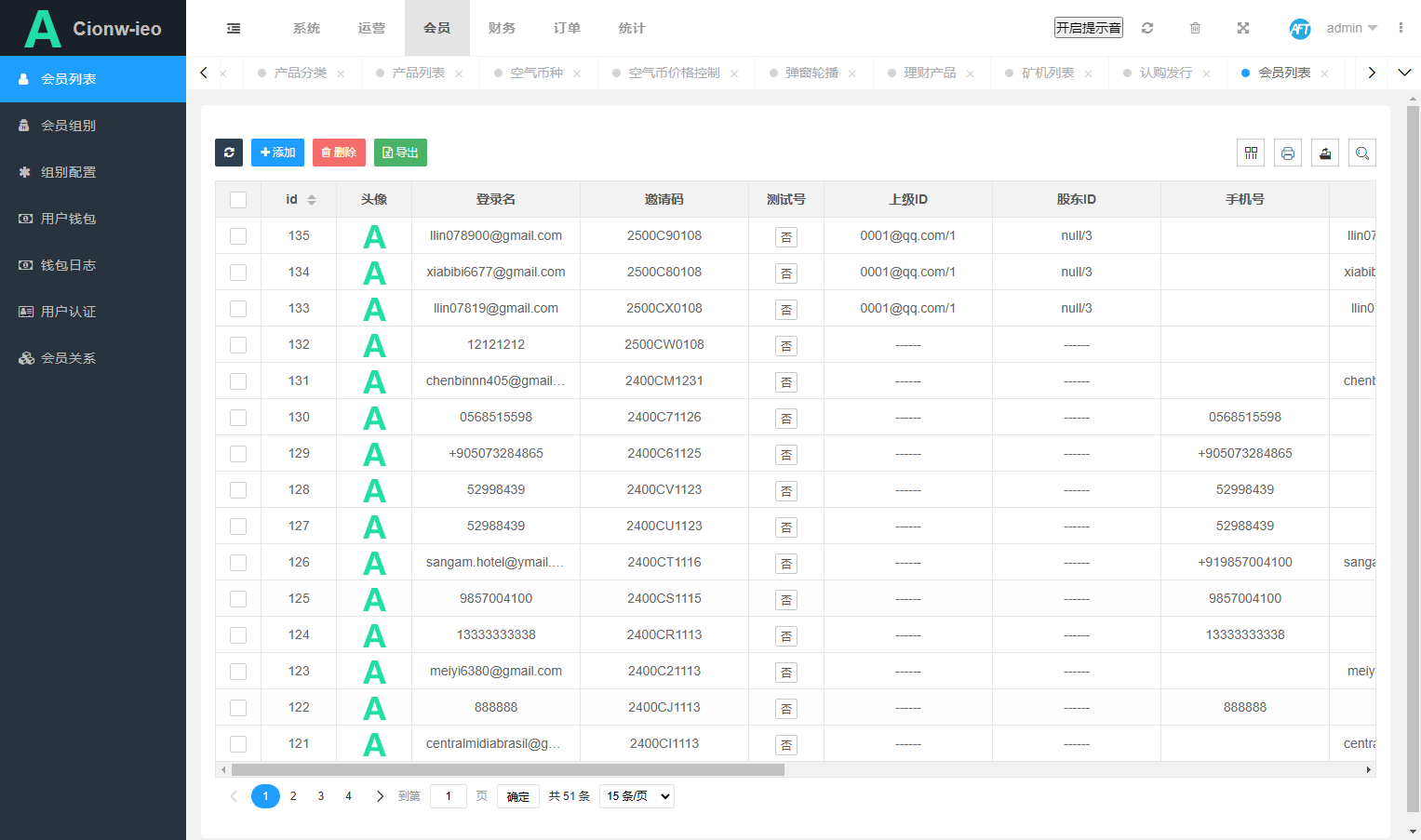
Task: Open 用户钱包 in the sidebar
Action: tap(93, 219)
